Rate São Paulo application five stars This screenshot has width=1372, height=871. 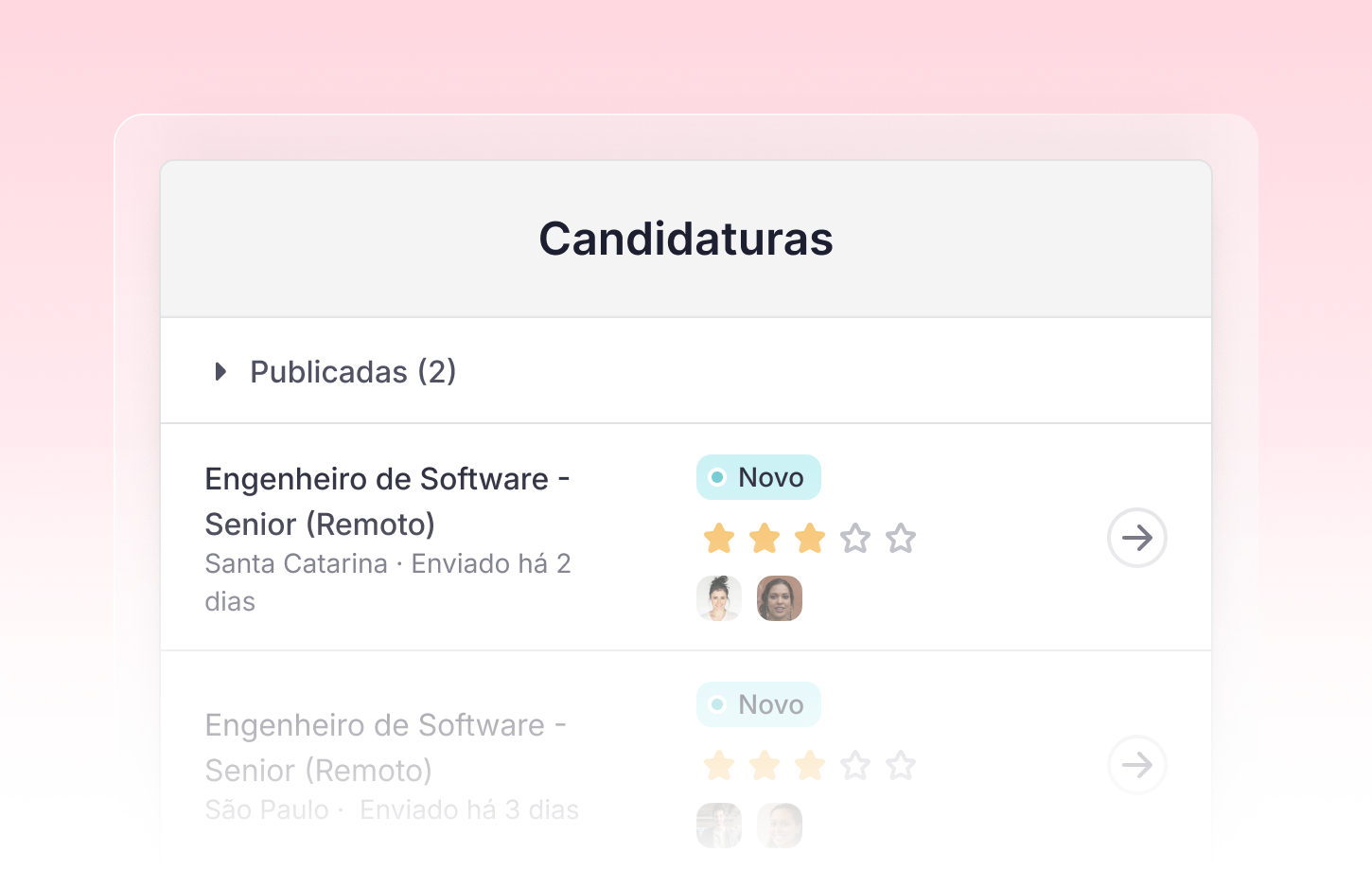(x=901, y=765)
